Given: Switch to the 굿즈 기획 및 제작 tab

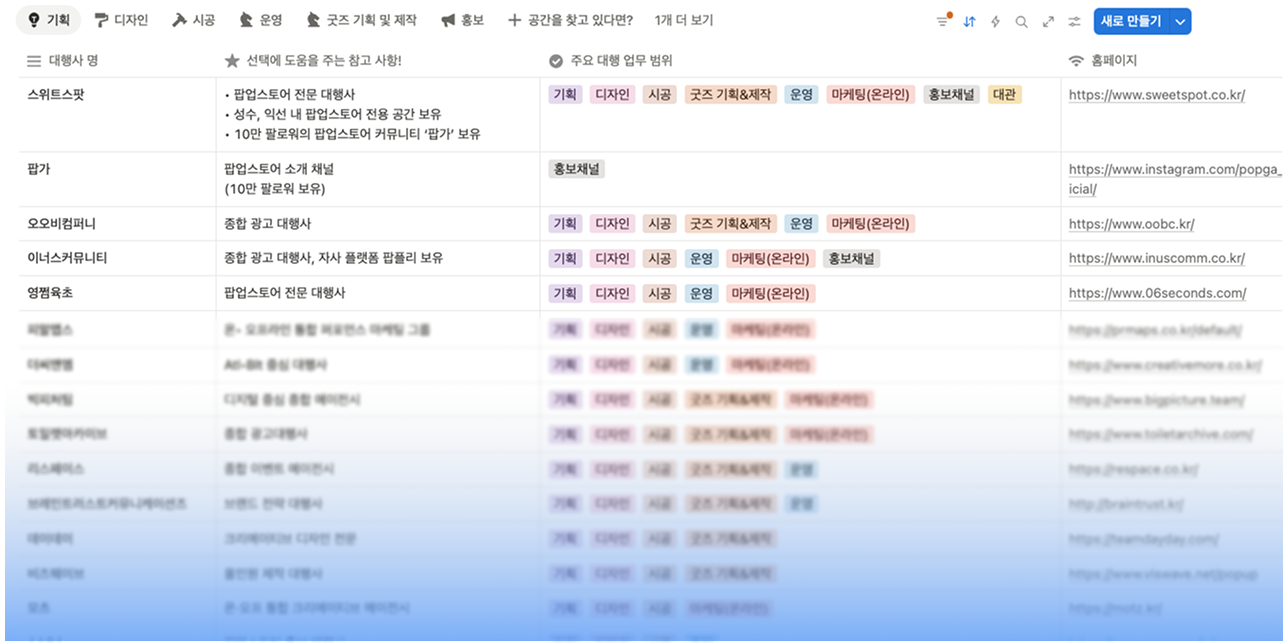Looking at the screenshot, I should (362, 20).
